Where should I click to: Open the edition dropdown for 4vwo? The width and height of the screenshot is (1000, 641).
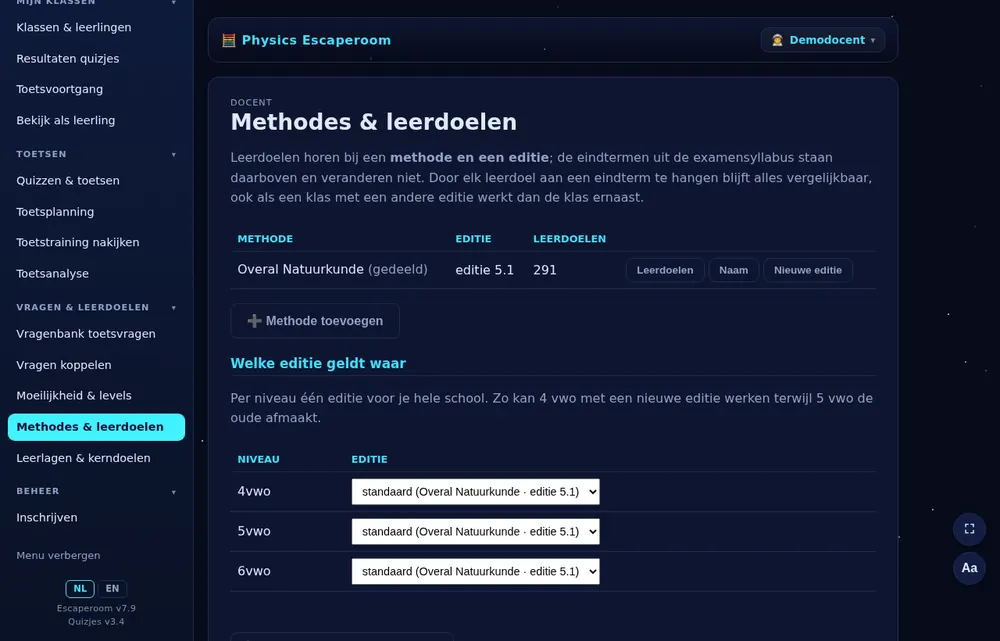pyautogui.click(x=475, y=492)
